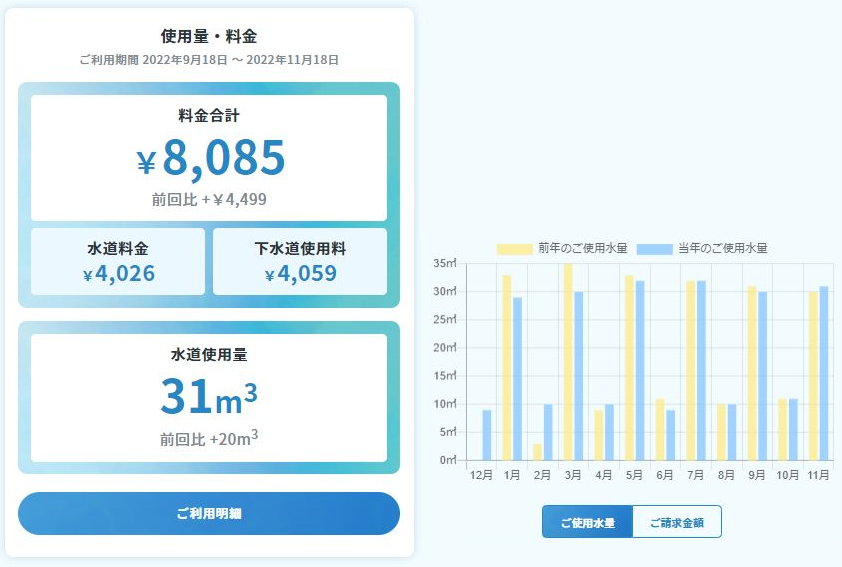Click the 10月 blue current-year bar
Viewport: 842px width, 567px height.
tap(793, 430)
